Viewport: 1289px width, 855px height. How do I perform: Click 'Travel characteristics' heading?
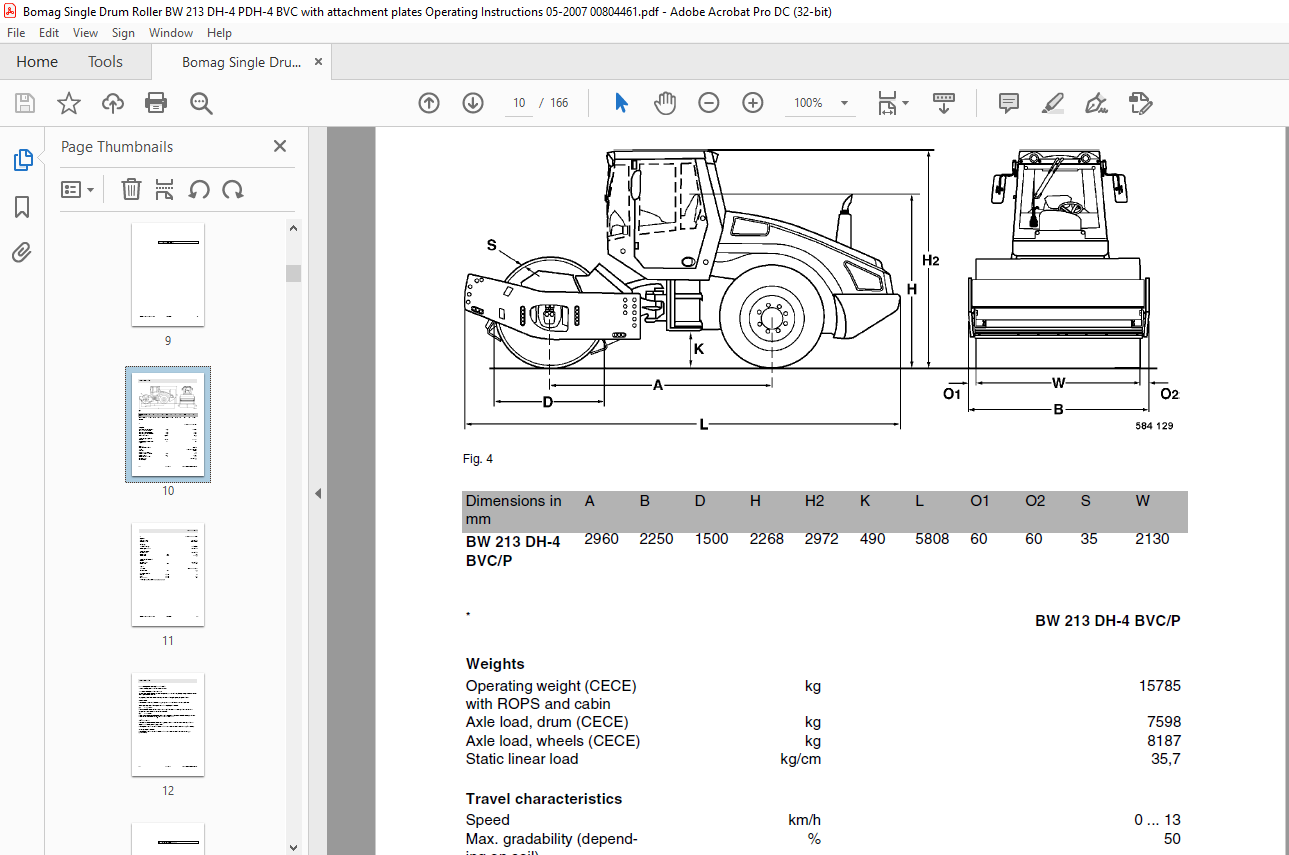(x=544, y=799)
